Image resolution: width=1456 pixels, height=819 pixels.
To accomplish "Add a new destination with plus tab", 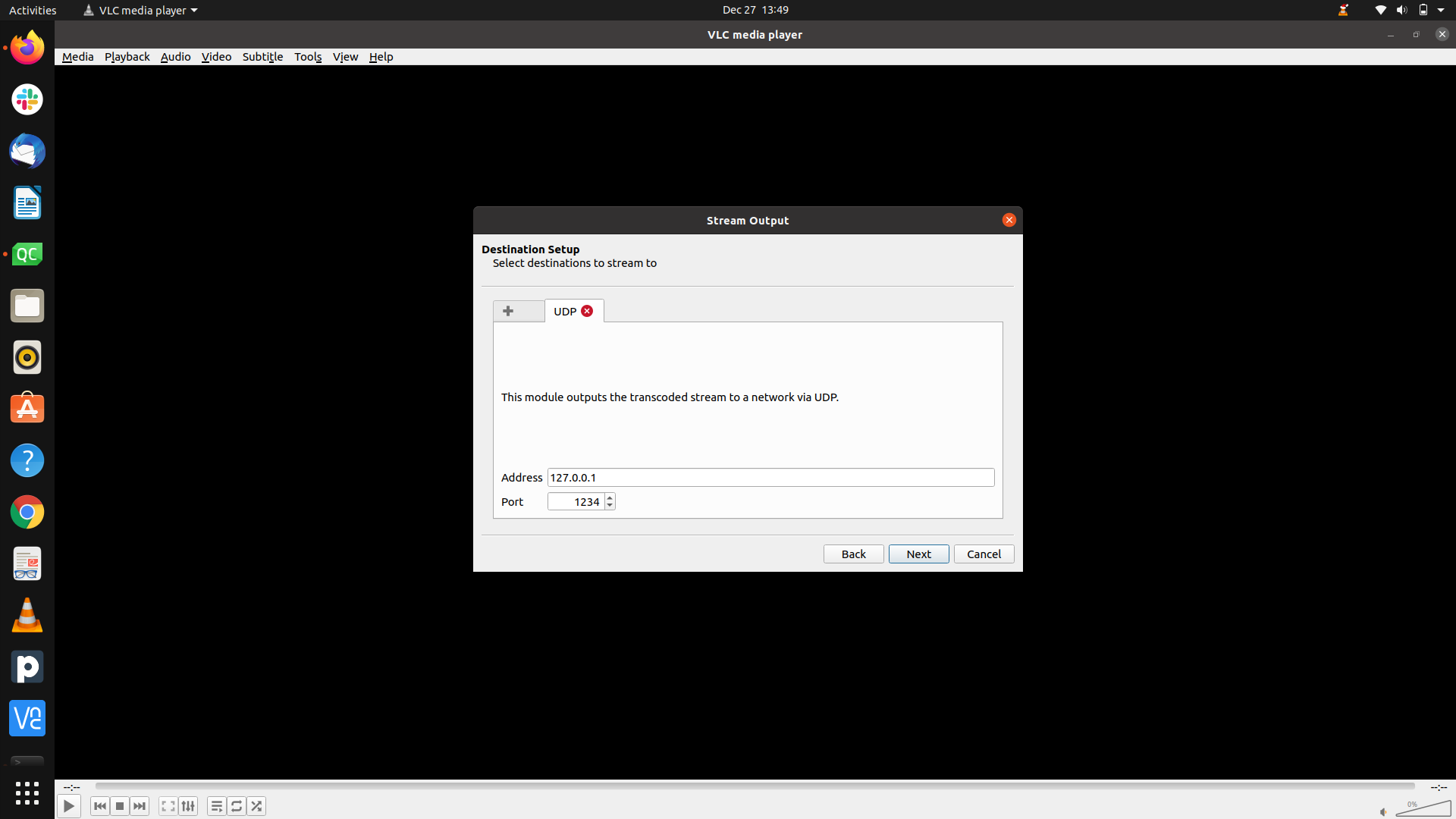I will (518, 311).
